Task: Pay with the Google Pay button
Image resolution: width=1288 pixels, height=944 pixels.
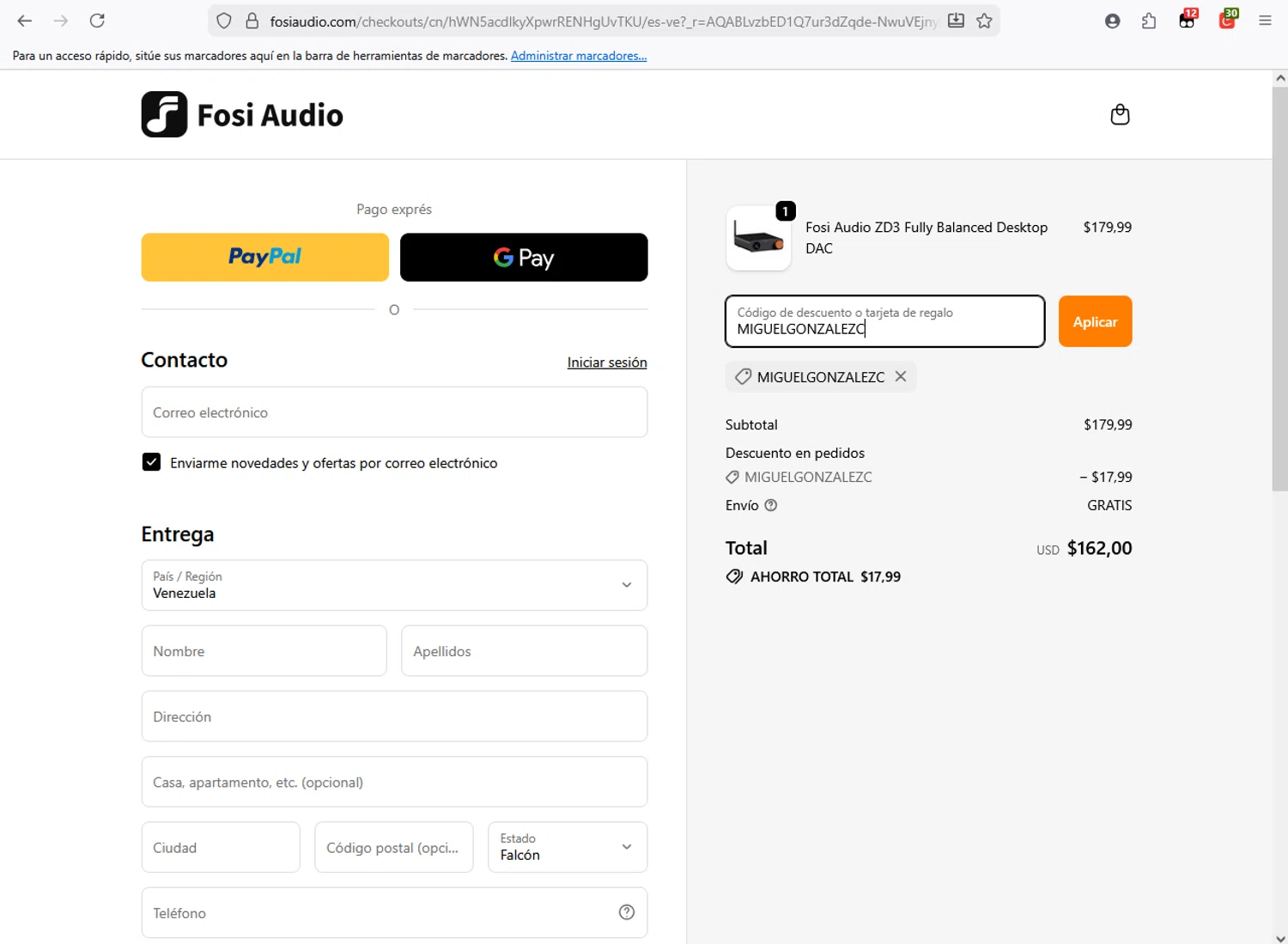Action: tap(524, 257)
